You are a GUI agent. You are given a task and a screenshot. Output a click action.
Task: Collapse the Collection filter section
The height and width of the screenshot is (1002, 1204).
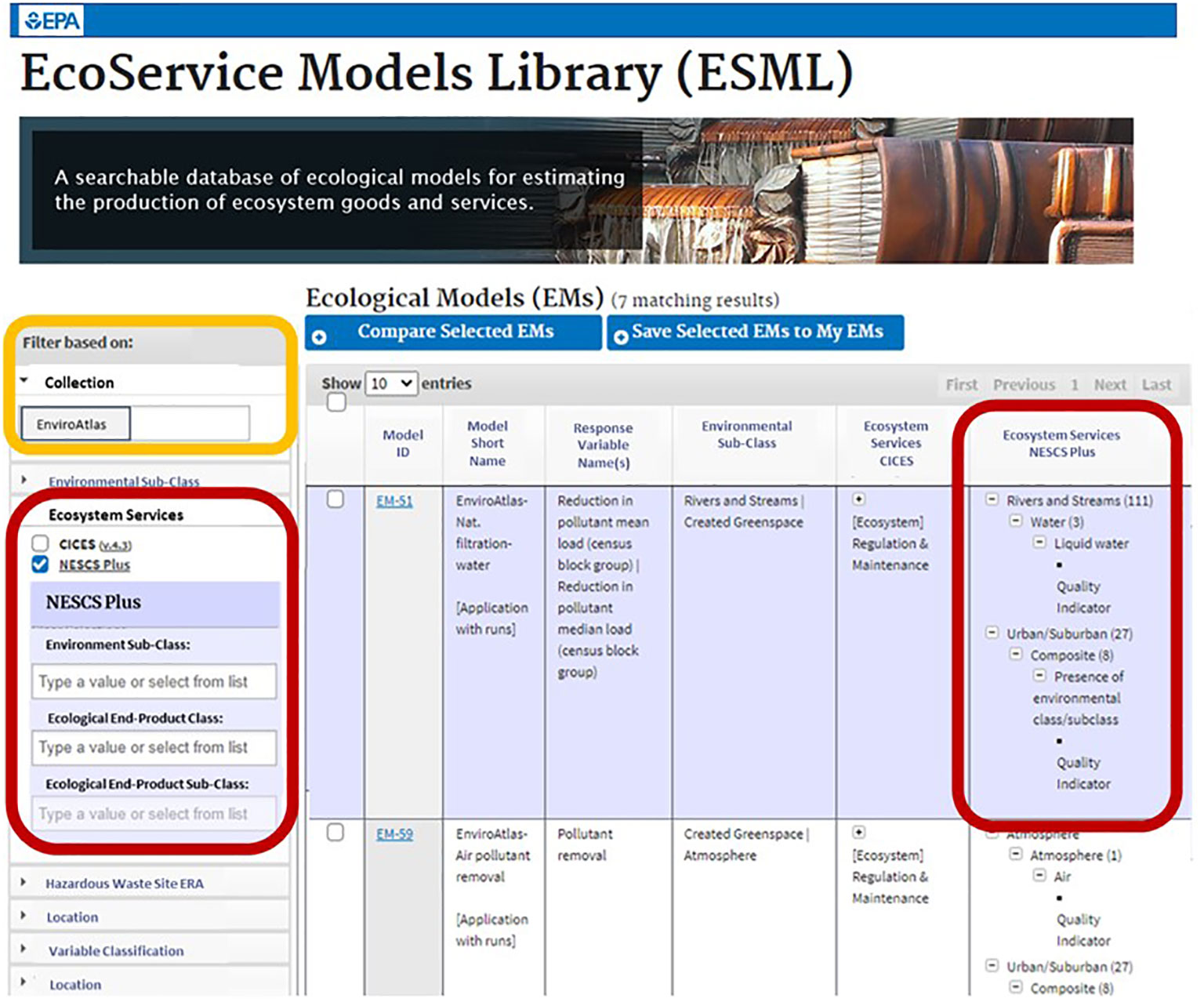(24, 380)
